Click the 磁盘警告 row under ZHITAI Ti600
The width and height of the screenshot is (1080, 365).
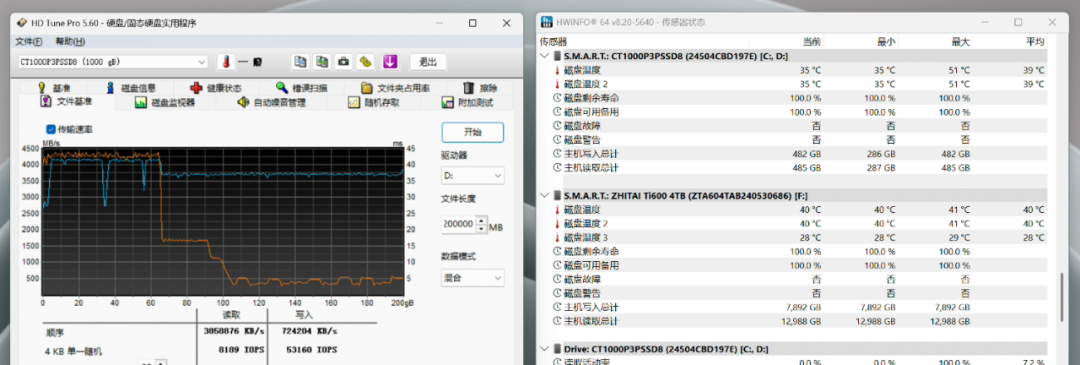793,293
